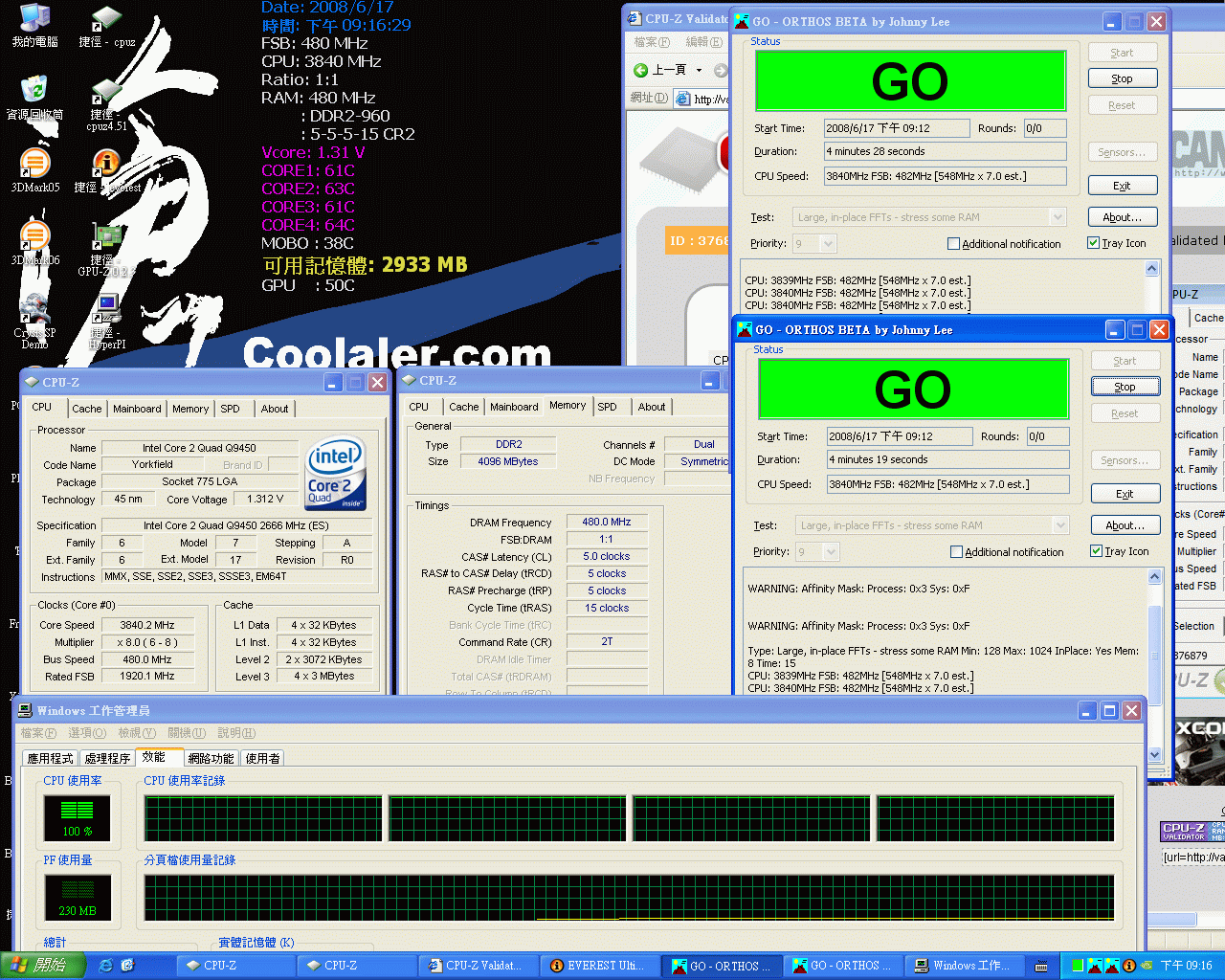1225x980 pixels.
Task: Click Exit in the upper ORTHOS window
Action: [1122, 186]
